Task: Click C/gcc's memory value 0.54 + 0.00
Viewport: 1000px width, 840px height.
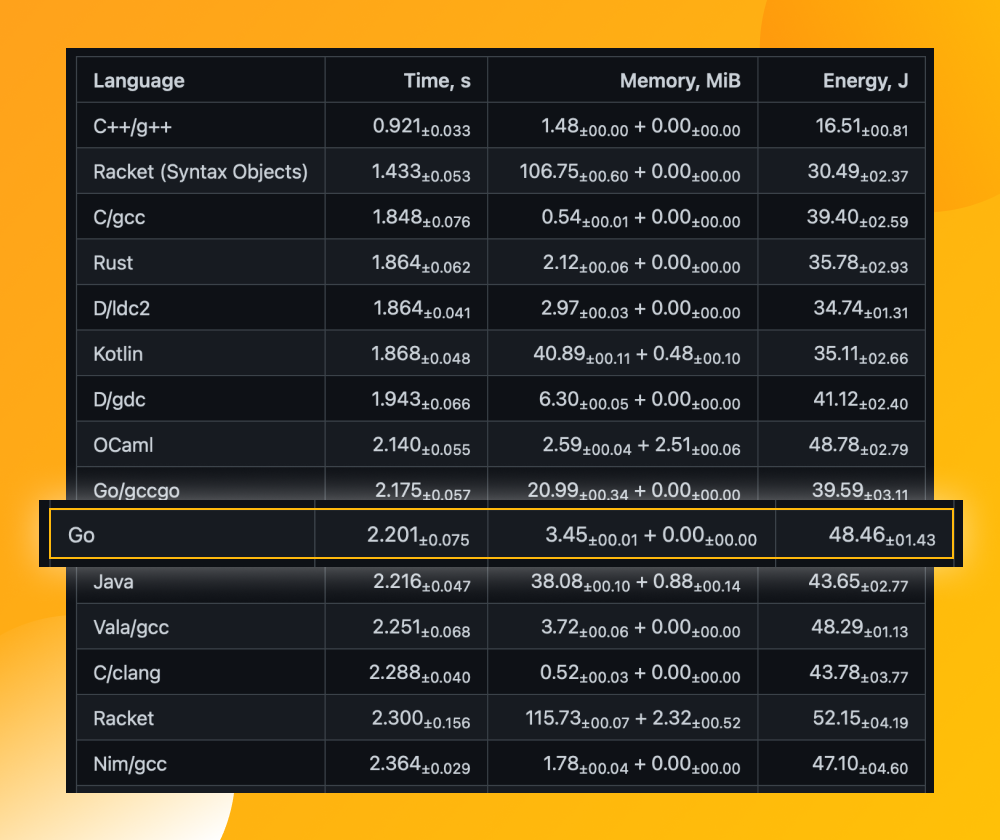Action: click(640, 218)
